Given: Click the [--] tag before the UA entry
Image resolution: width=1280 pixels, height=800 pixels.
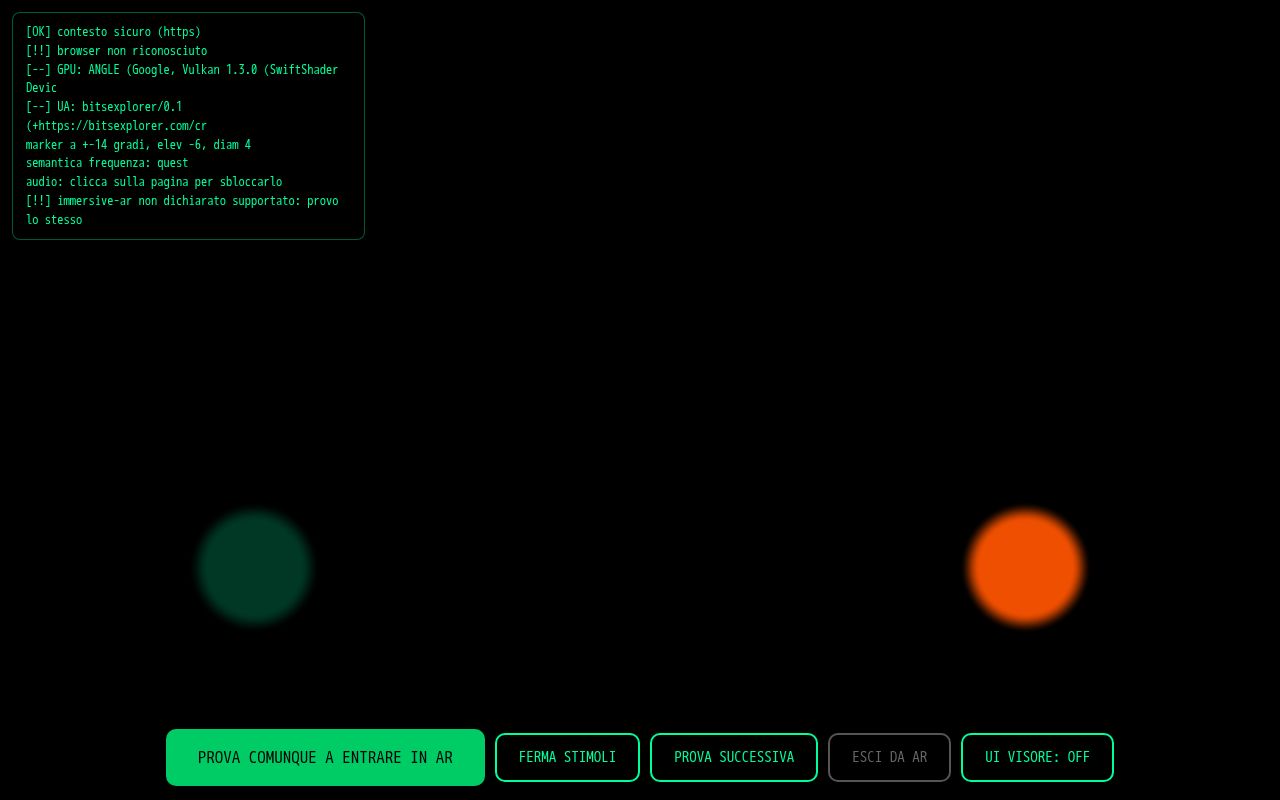Looking at the screenshot, I should (x=38, y=107).
